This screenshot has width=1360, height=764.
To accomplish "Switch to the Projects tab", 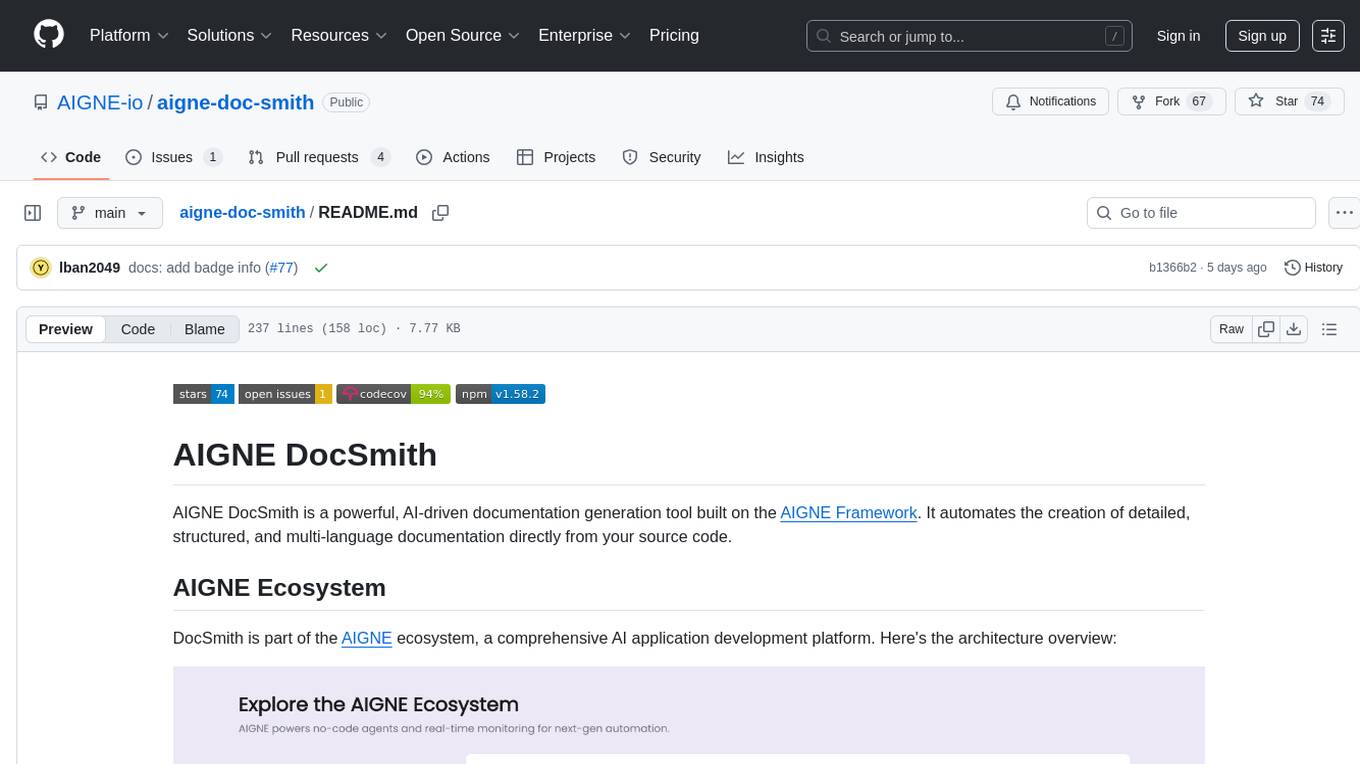I will (556, 157).
